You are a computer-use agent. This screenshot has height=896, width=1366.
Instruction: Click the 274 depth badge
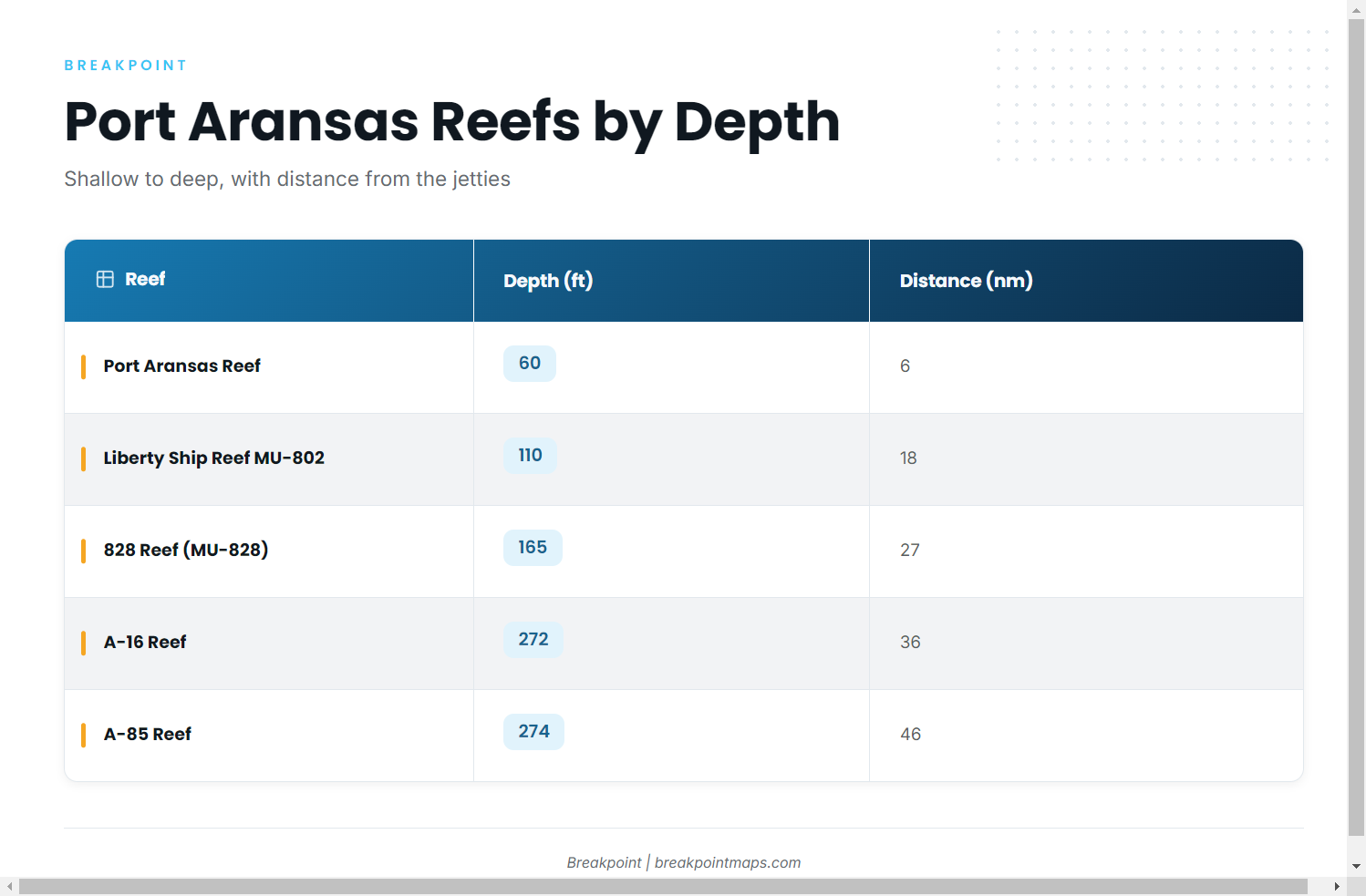[x=533, y=732]
